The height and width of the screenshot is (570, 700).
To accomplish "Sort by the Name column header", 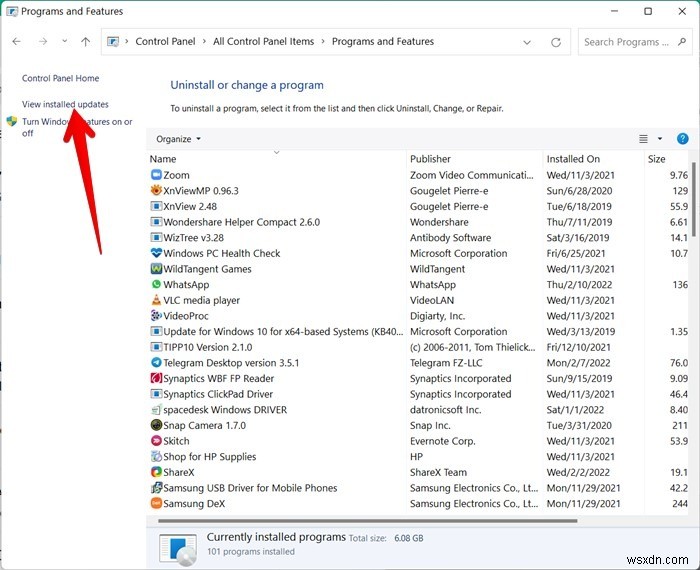I will click(x=163, y=159).
